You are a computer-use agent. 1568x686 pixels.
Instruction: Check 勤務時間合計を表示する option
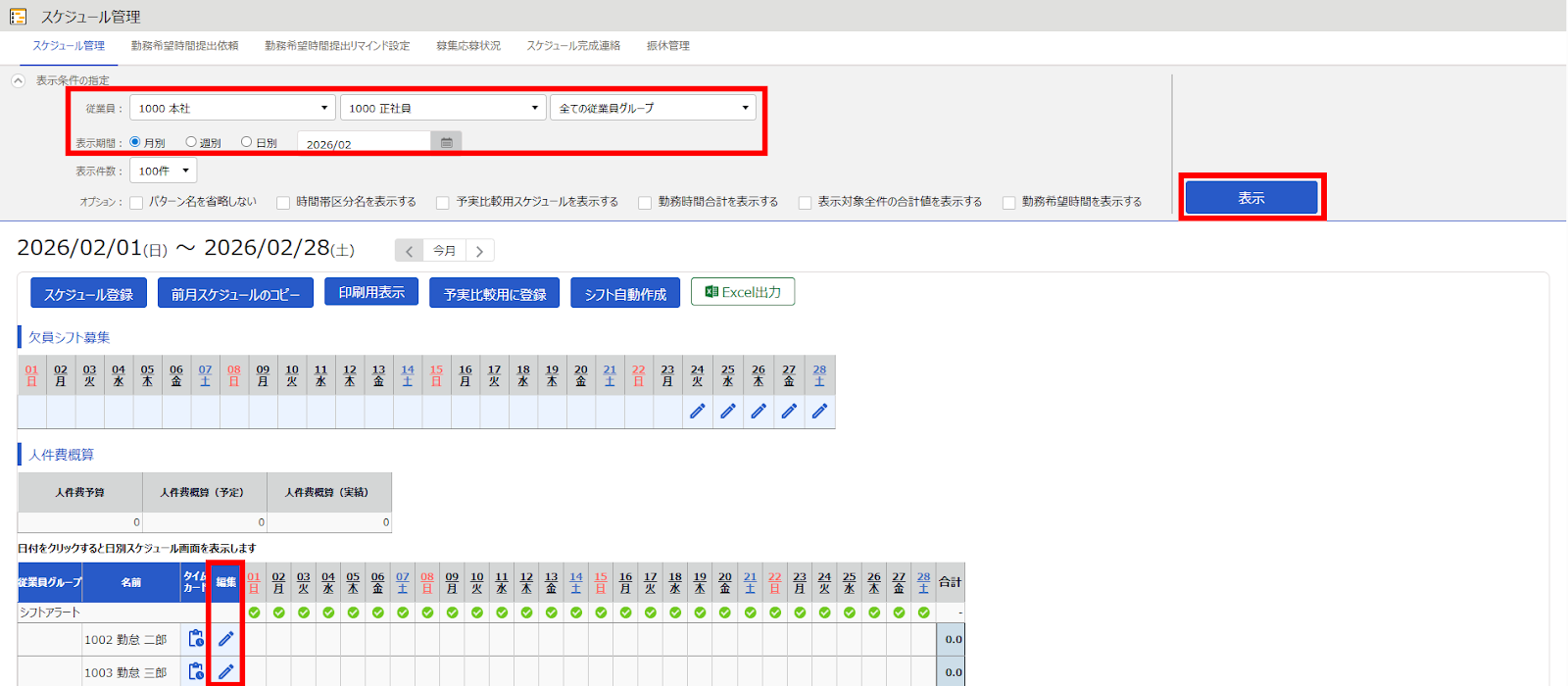(645, 203)
